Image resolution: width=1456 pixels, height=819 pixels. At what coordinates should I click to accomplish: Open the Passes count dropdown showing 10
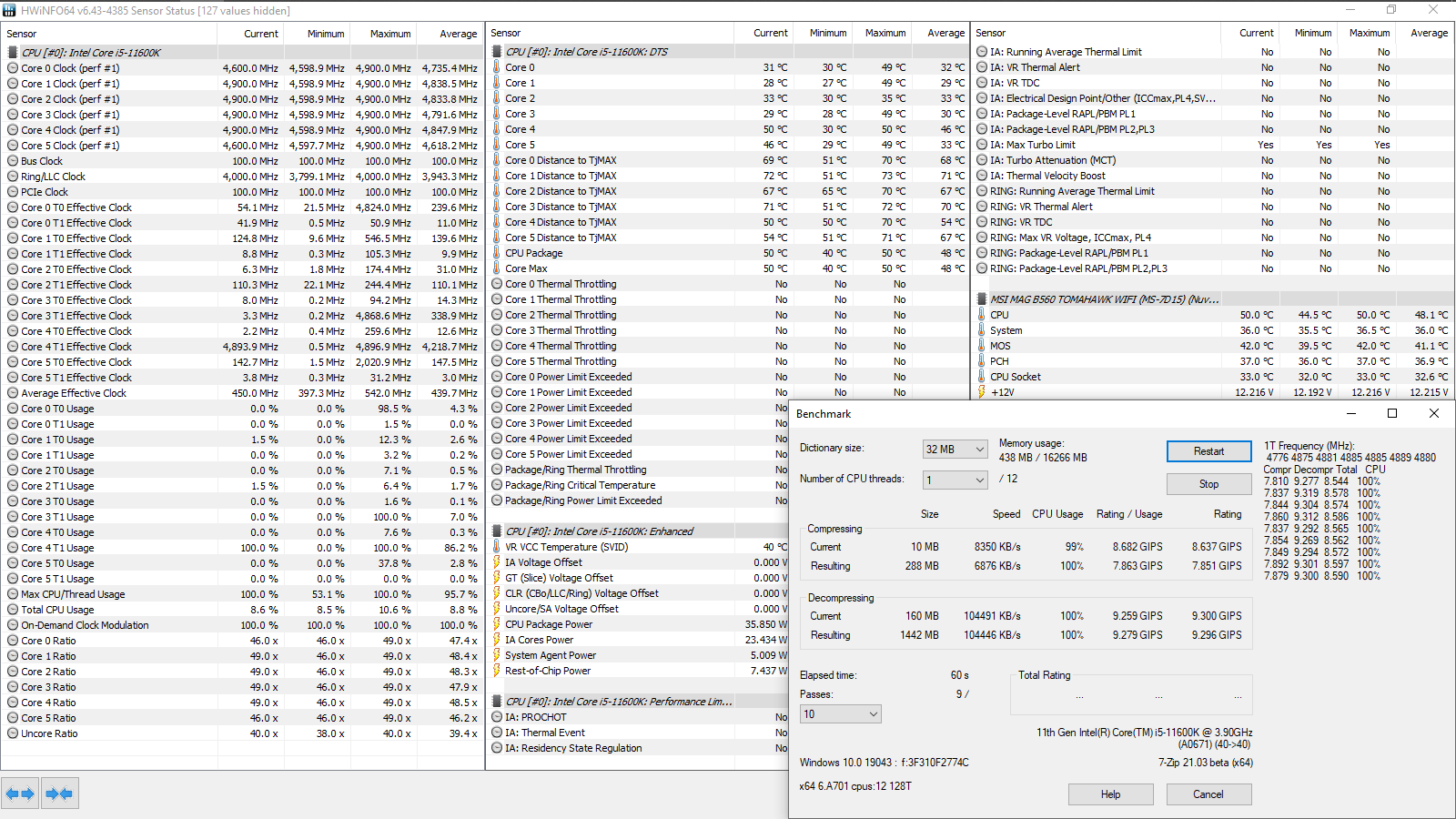(x=841, y=714)
